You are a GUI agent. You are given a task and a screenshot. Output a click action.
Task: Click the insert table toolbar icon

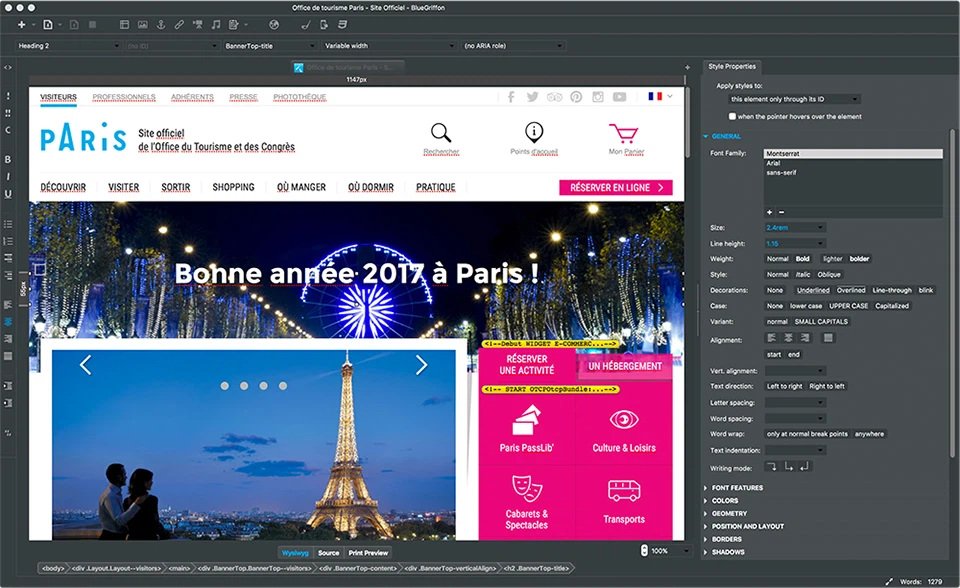tap(124, 23)
